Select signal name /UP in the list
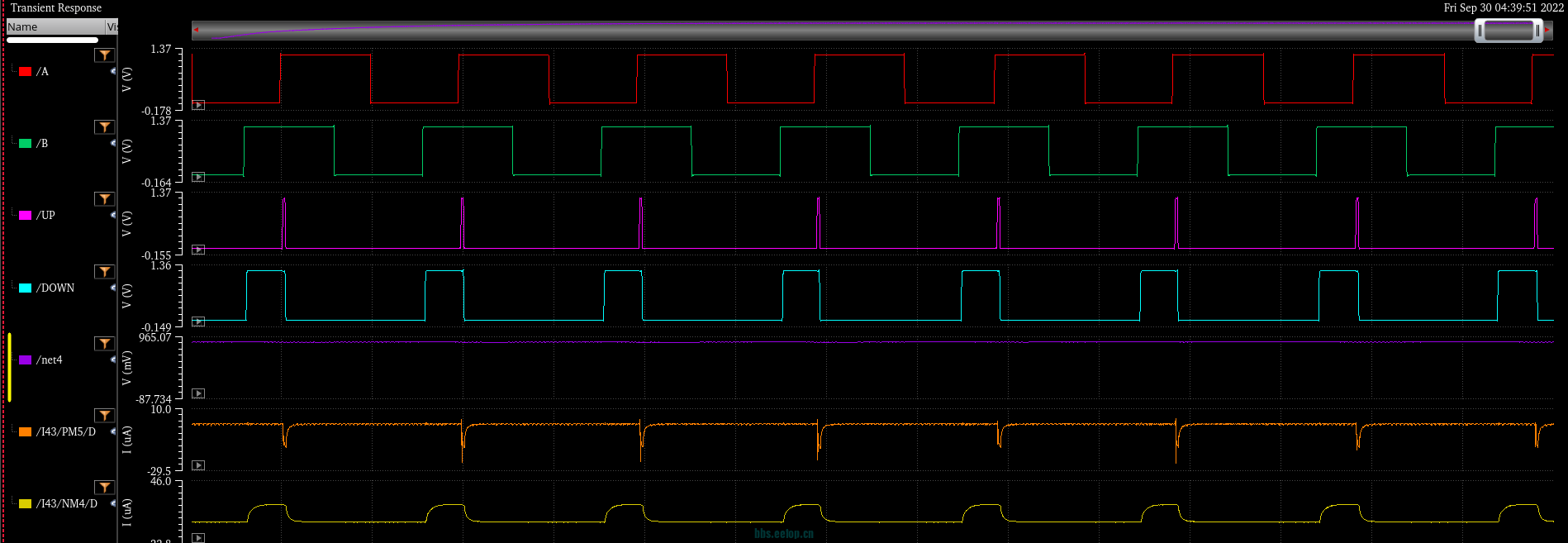Screen dimensions: 1568x543 45,216
